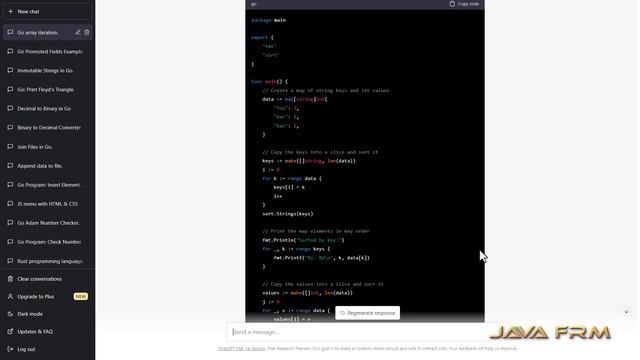Click chat bubble icon next to Rust programming

pos(11,261)
